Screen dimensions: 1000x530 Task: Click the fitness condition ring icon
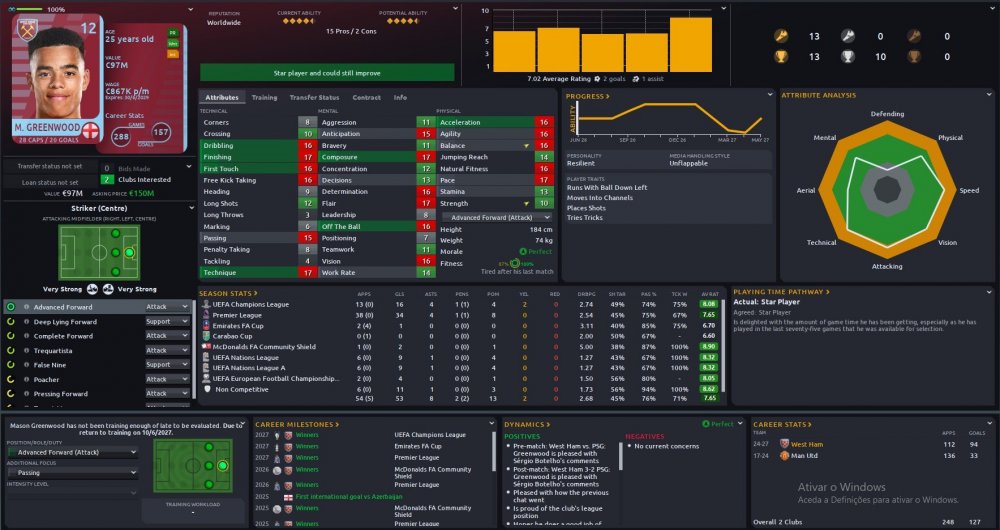(515, 263)
